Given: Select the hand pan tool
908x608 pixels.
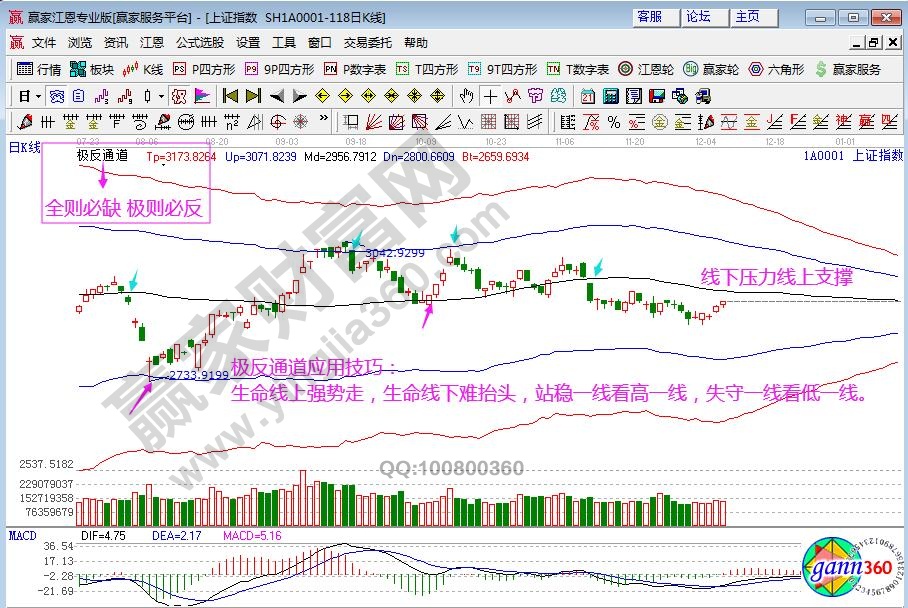Looking at the screenshot, I should [466, 96].
